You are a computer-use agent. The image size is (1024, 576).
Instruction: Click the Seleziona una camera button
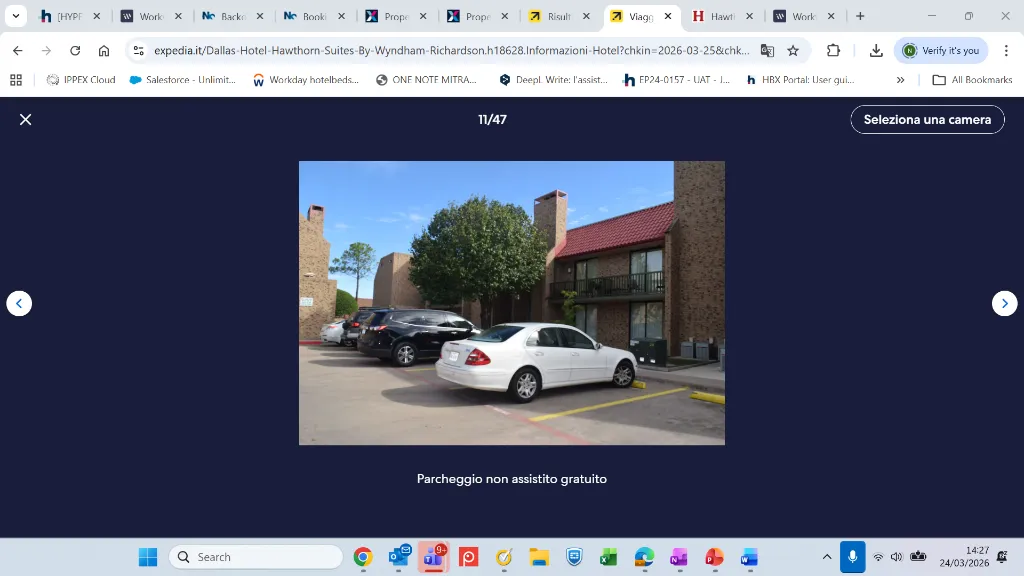click(x=927, y=120)
